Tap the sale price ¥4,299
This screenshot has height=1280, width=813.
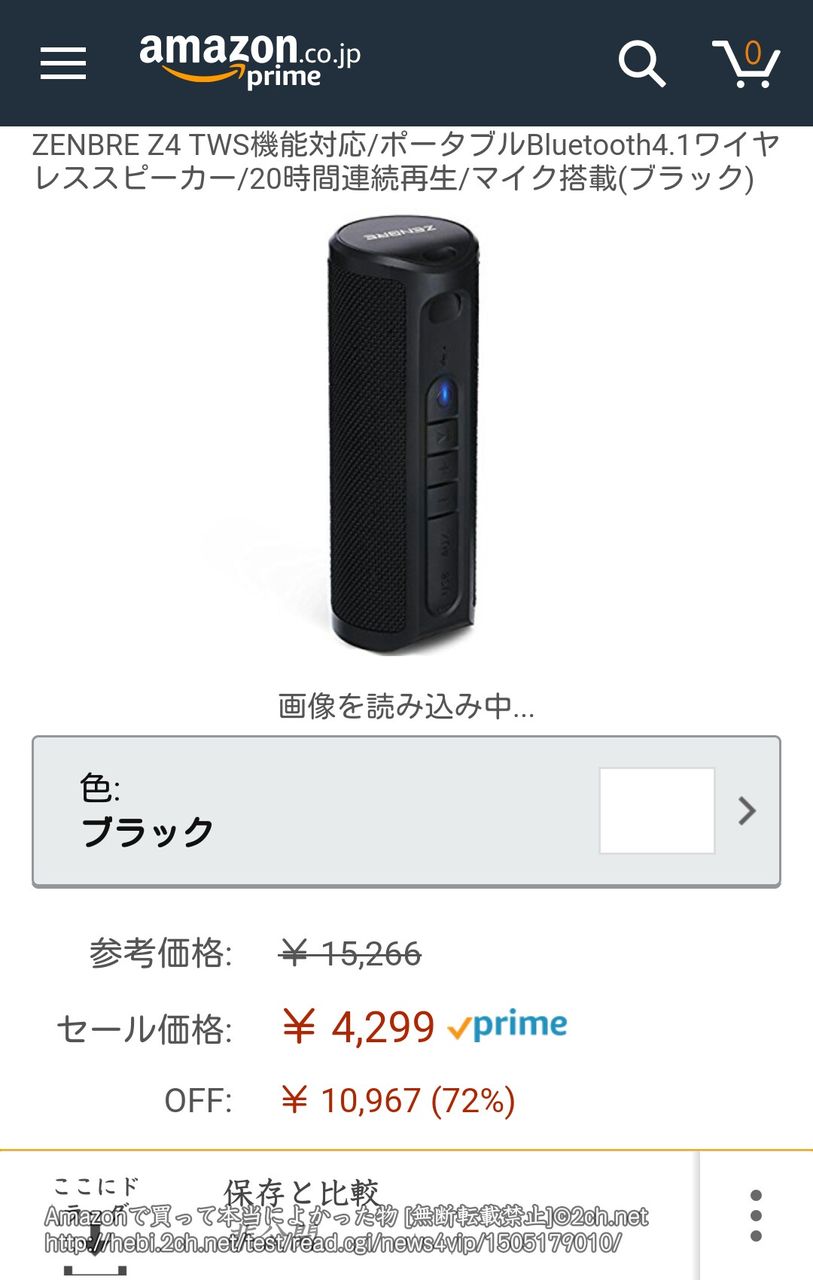pos(358,1027)
